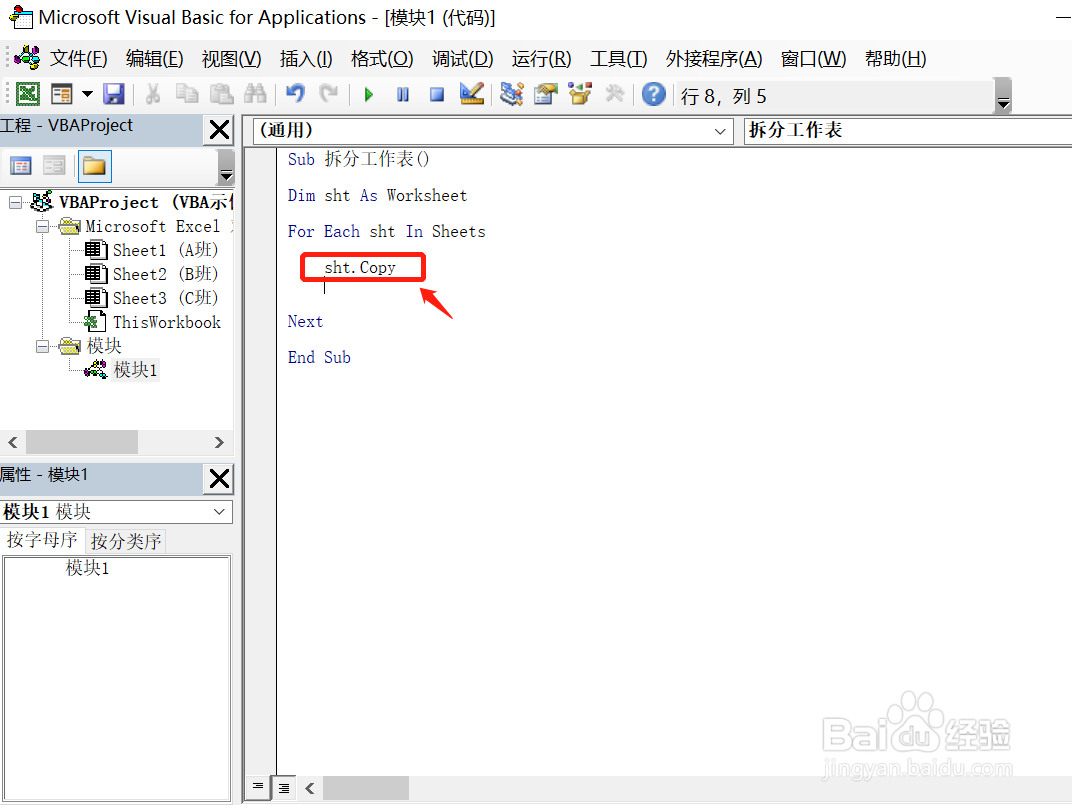Collapse VBAProject root node
Screen dimensions: 1072x805
(15, 202)
